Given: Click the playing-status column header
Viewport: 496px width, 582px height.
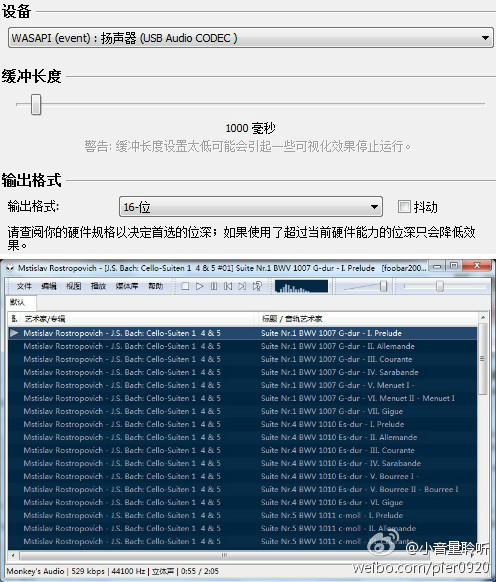Looking at the screenshot, I should tap(14, 318).
